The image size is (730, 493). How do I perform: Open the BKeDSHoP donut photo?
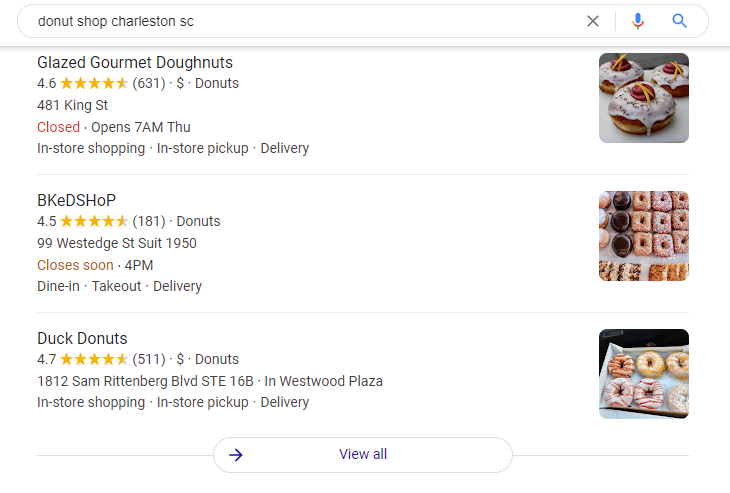pos(643,236)
